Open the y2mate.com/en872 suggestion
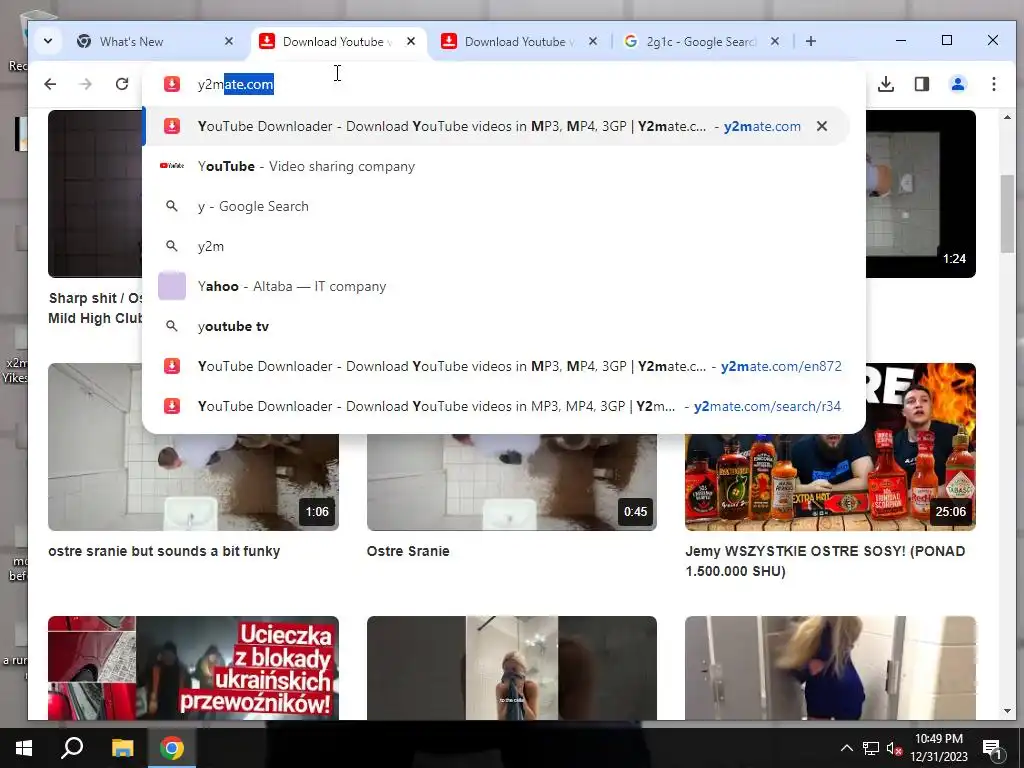This screenshot has width=1024, height=768. pos(496,366)
